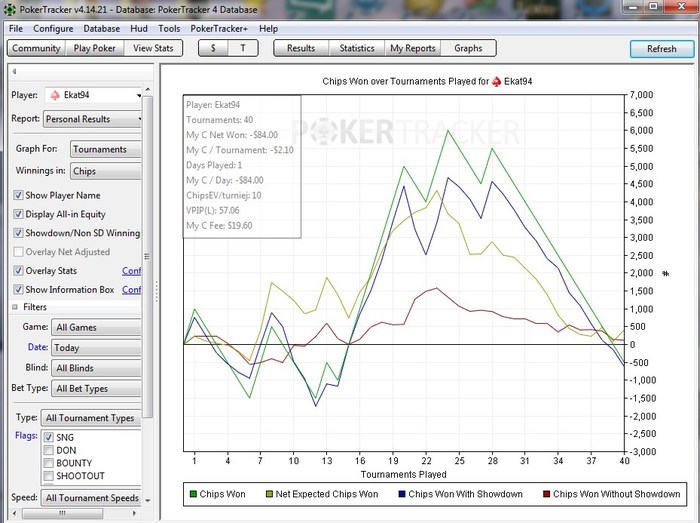Viewport: 700px width, 523px height.
Task: Enable the SHOOTOUT flag checkbox
Action: 49,476
